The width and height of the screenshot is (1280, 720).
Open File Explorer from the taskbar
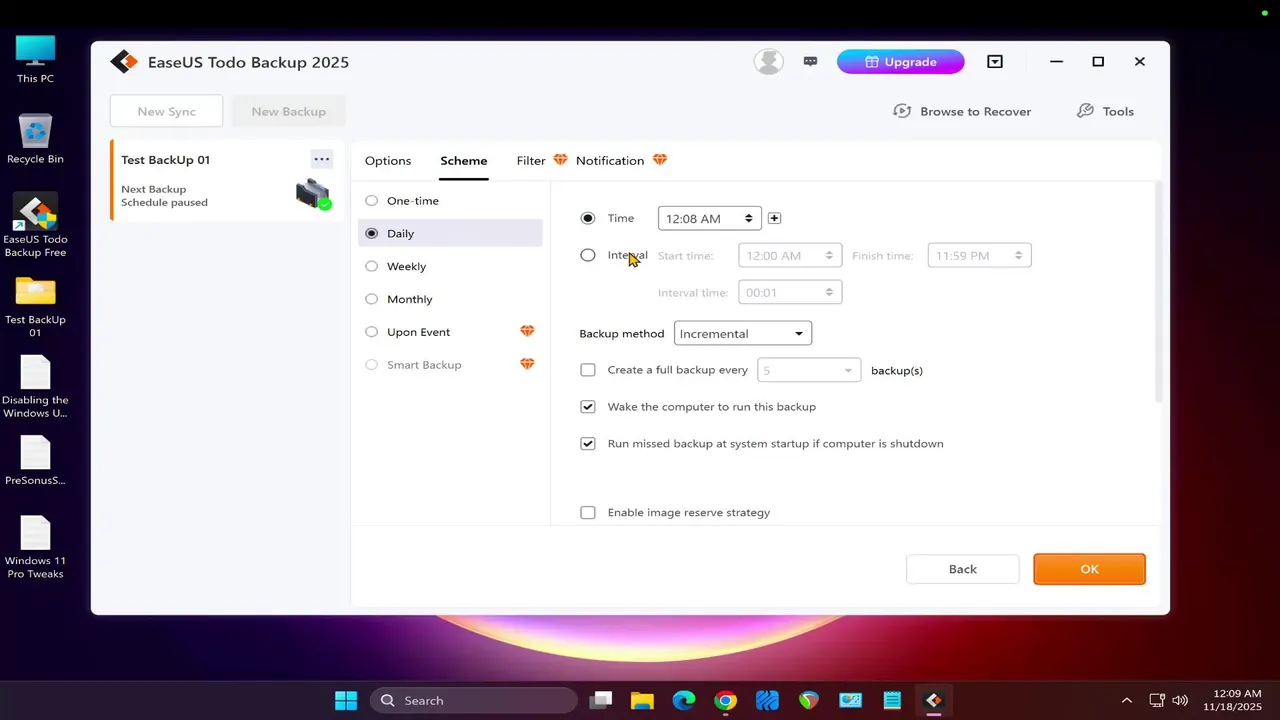(642, 700)
